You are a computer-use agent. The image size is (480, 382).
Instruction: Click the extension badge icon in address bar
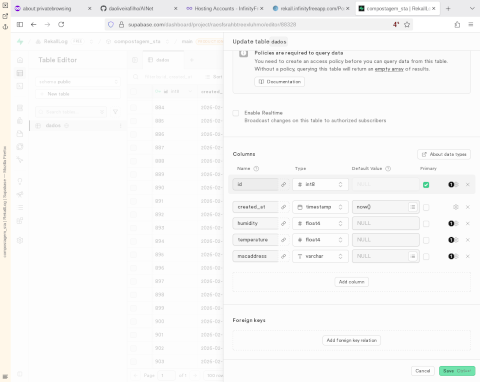(x=396, y=24)
